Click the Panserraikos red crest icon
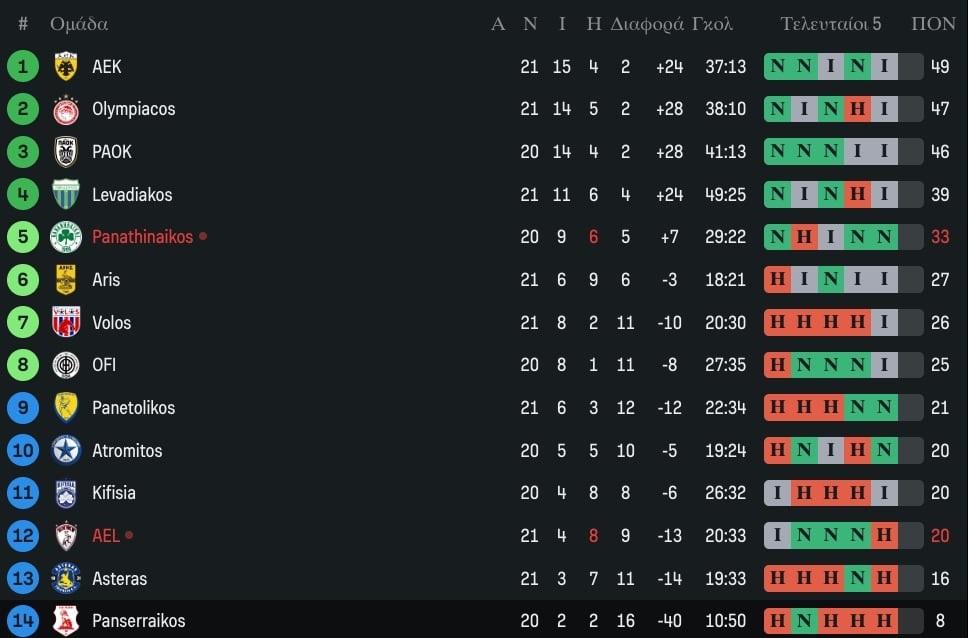The image size is (968, 638). click(66, 620)
